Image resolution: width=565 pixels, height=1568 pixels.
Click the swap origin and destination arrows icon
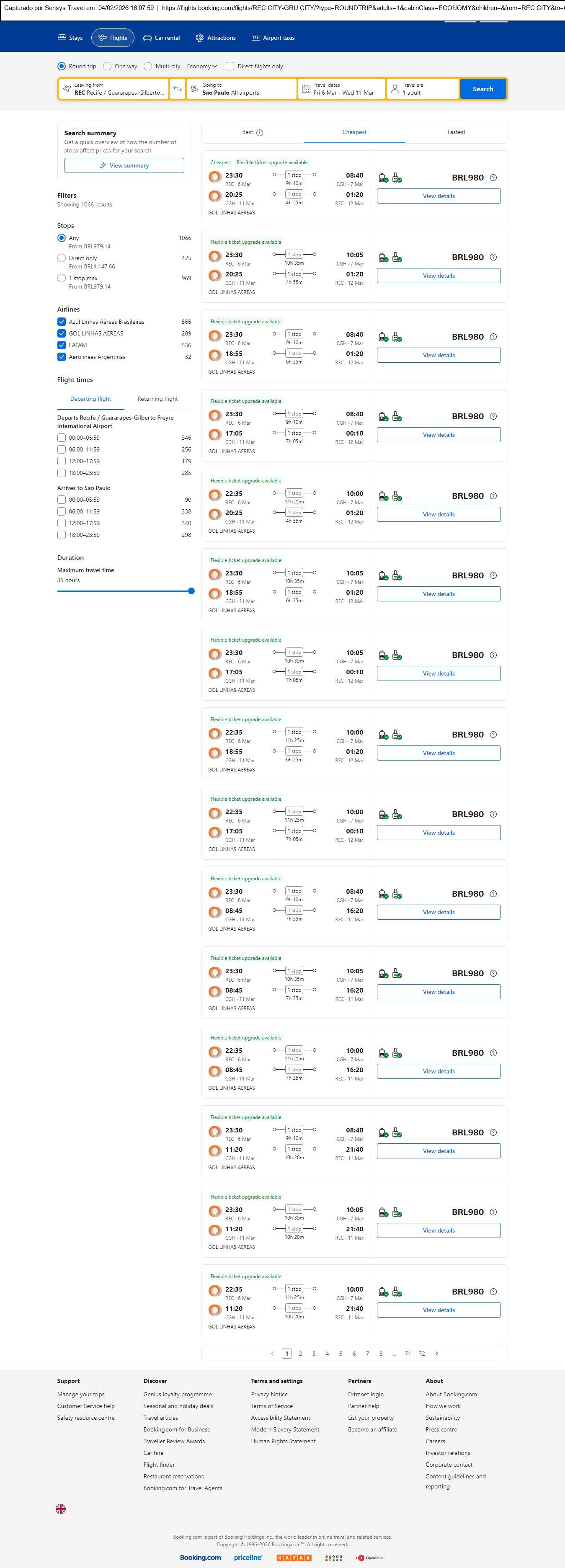[177, 89]
